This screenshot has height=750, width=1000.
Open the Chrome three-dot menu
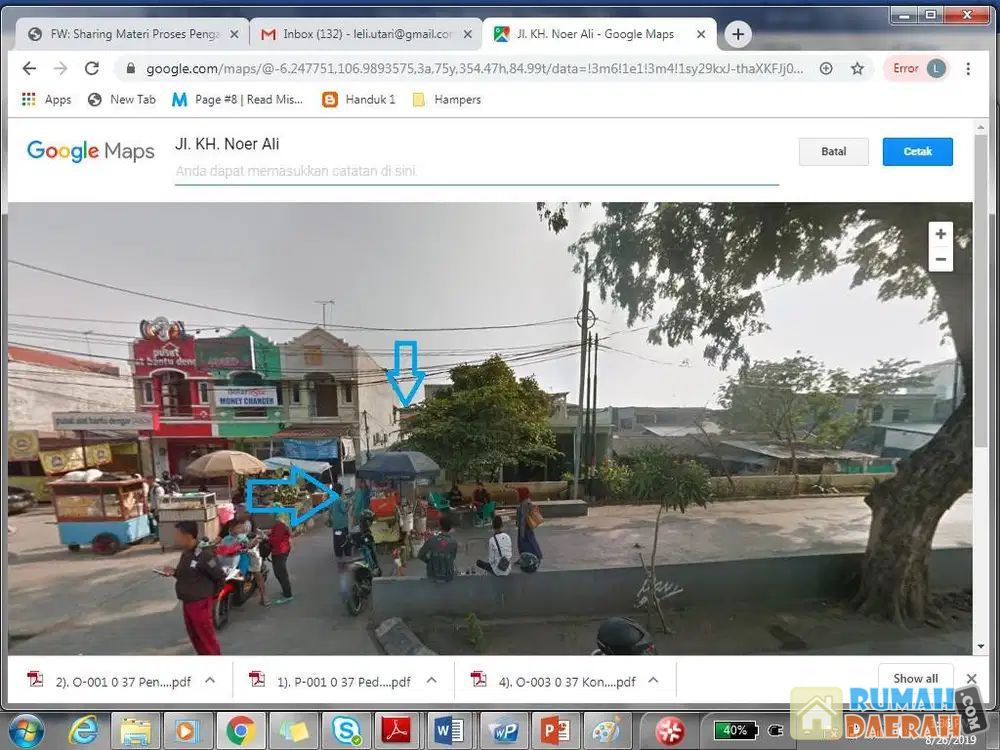pos(968,69)
